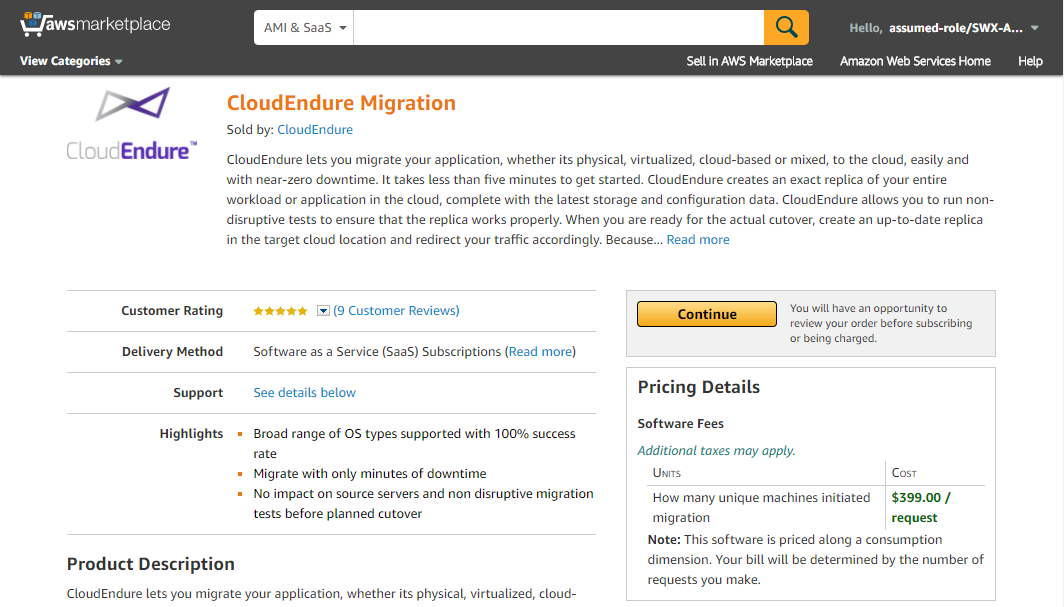Click the AWS Marketplace logo
1064x607 pixels.
click(x=95, y=24)
